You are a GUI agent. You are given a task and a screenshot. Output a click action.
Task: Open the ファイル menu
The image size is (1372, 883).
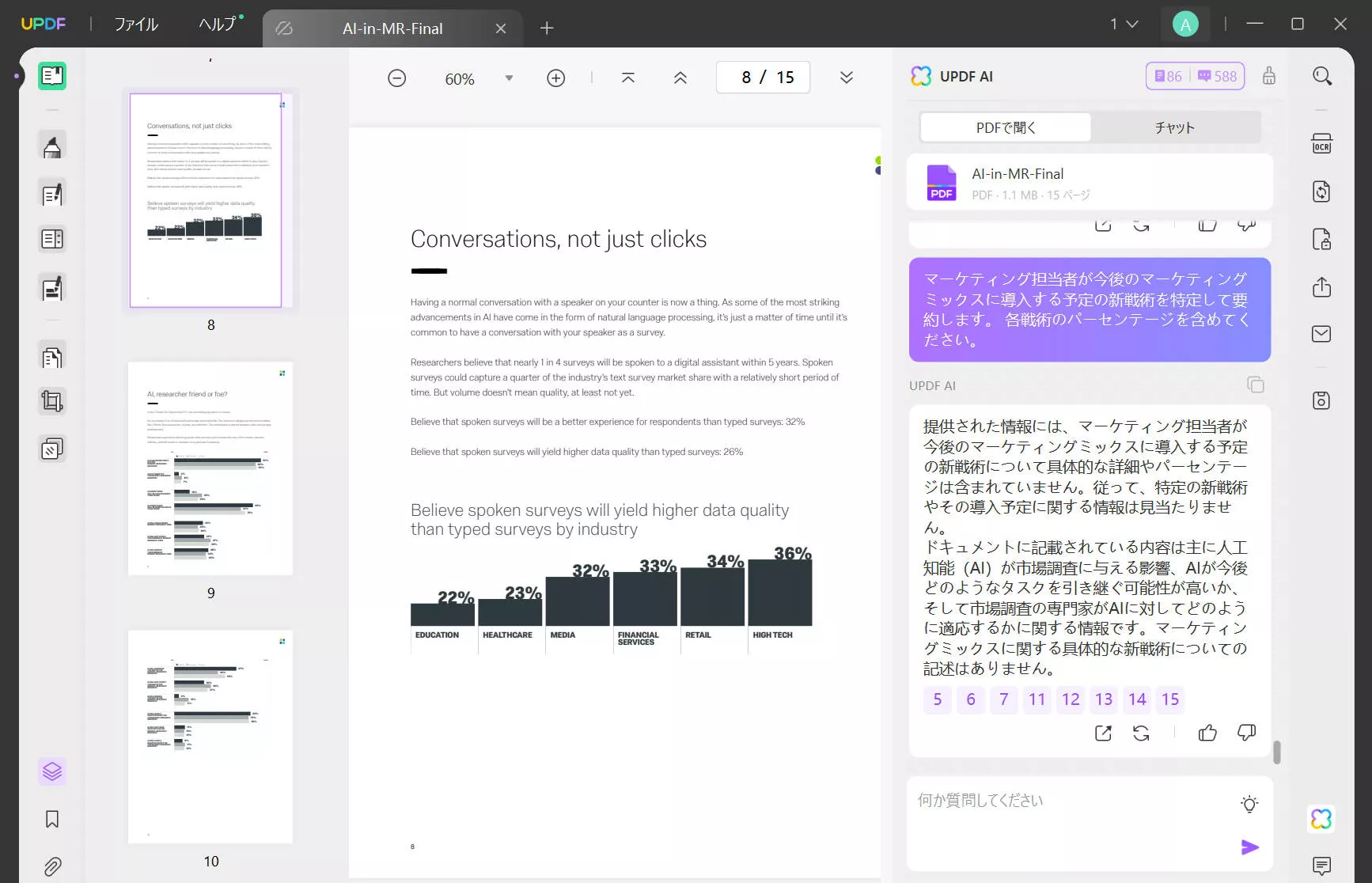click(136, 25)
